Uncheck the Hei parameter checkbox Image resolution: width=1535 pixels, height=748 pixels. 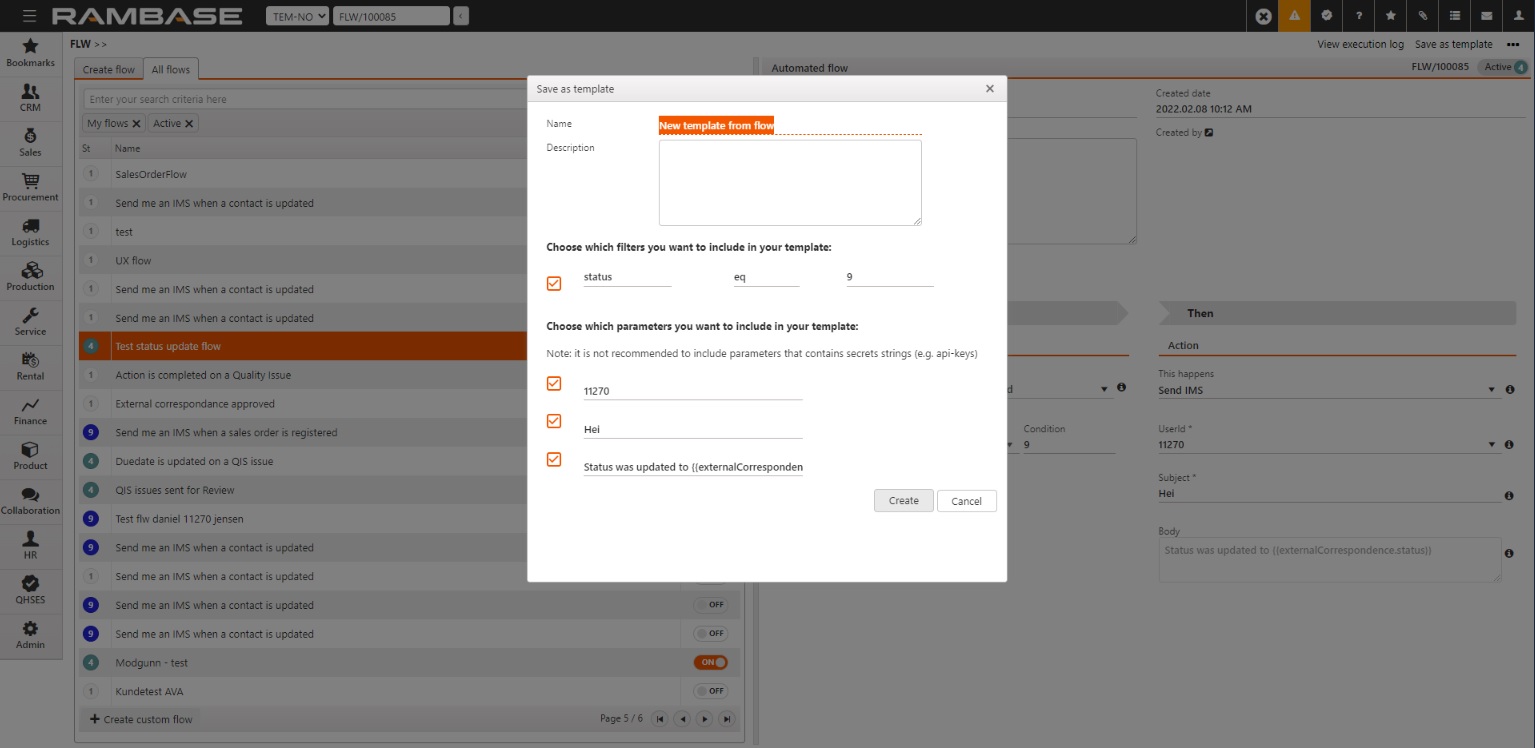554,422
